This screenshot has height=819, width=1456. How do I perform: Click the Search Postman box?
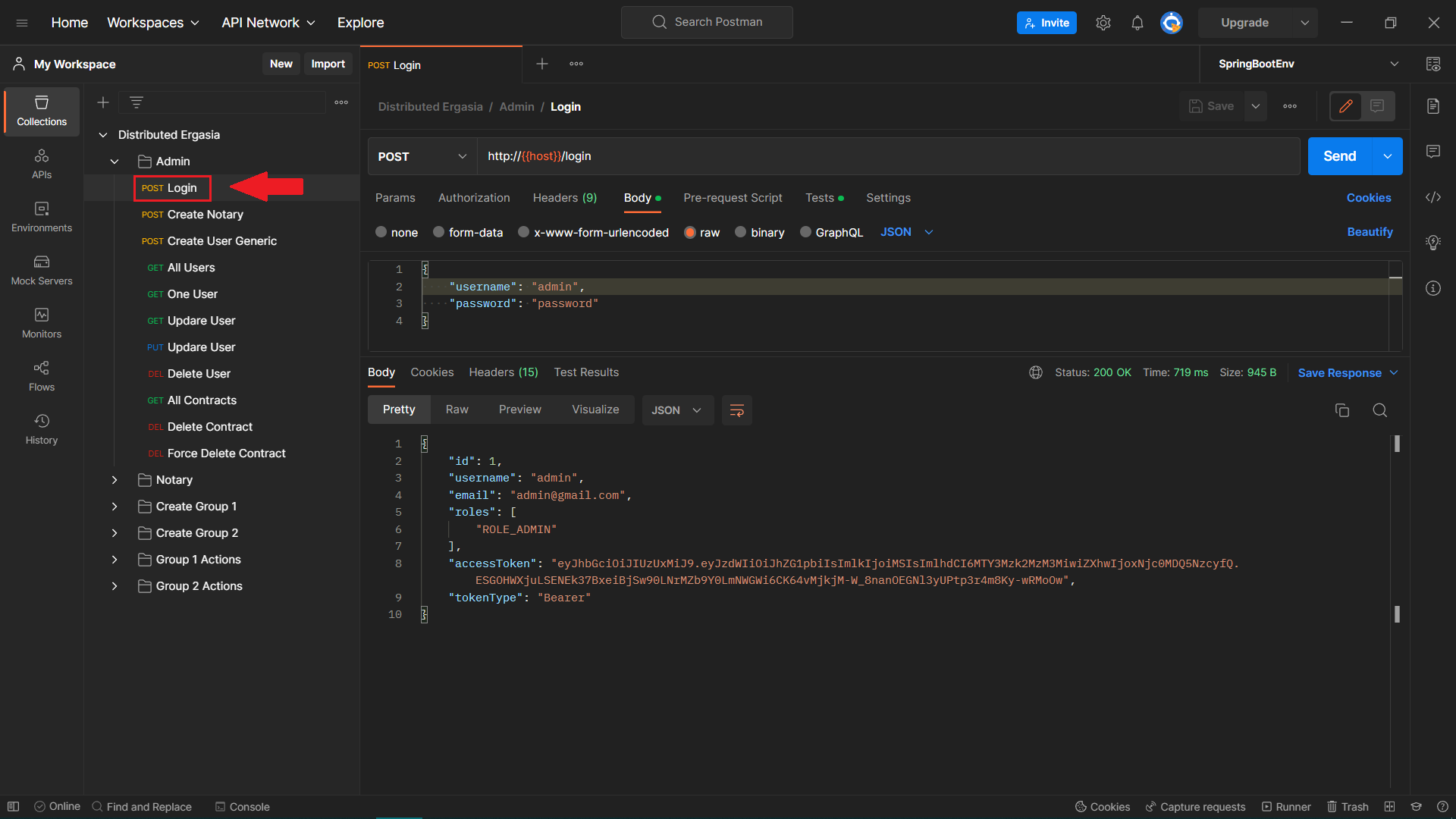point(707,22)
